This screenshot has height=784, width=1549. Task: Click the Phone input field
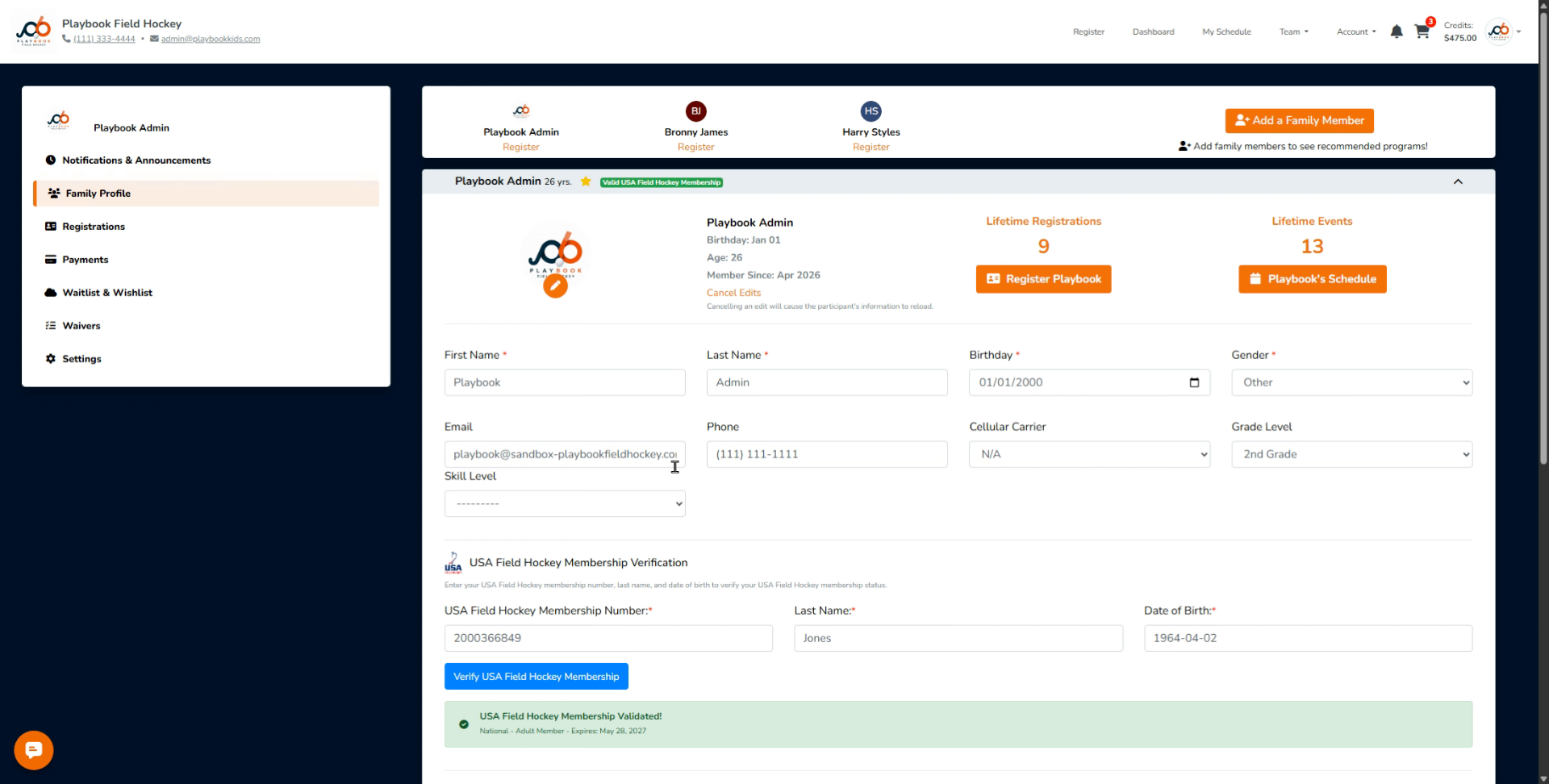pos(827,454)
